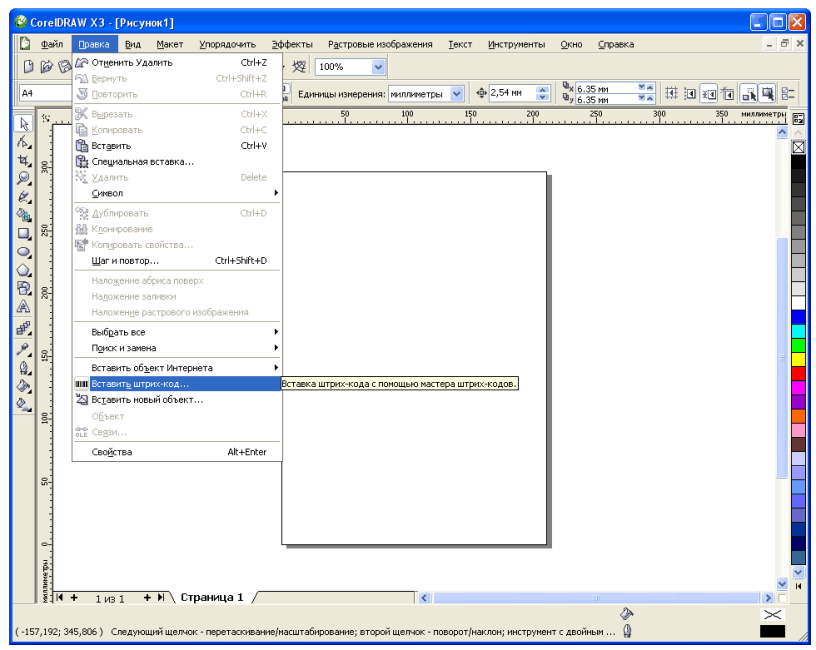
Task: Expand the Выбрать все submenu
Action: pos(177,332)
